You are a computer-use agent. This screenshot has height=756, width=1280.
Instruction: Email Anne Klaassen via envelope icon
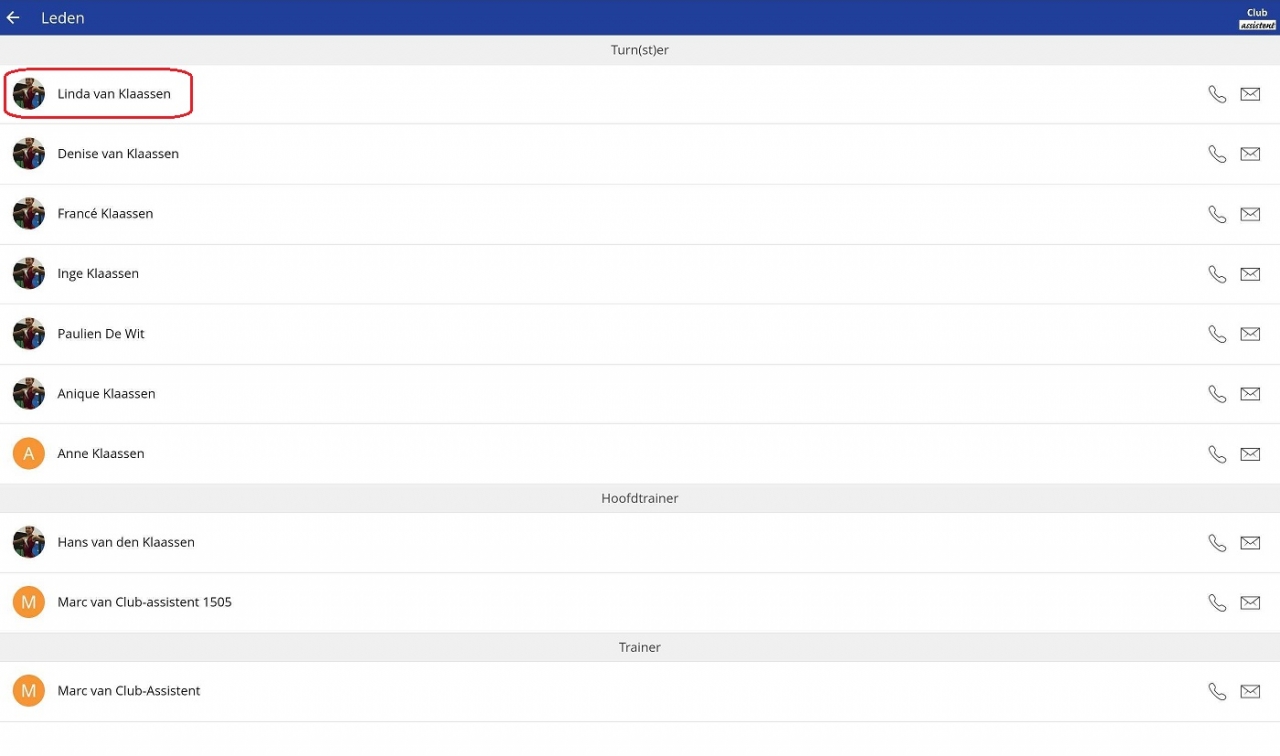(x=1250, y=454)
